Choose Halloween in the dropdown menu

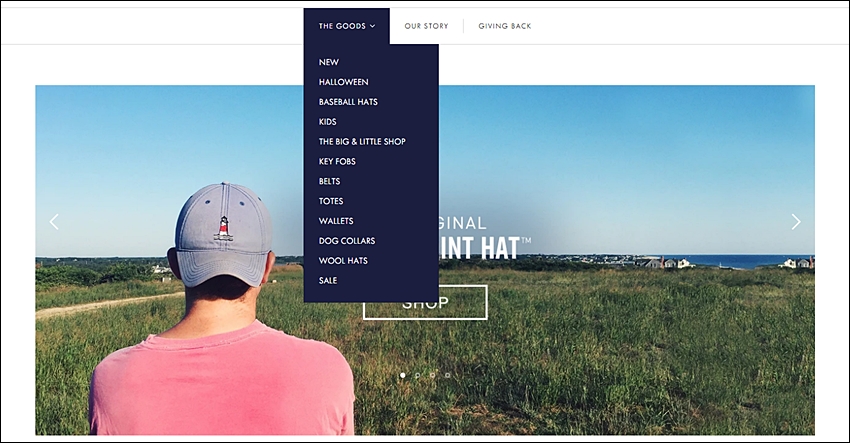point(343,82)
